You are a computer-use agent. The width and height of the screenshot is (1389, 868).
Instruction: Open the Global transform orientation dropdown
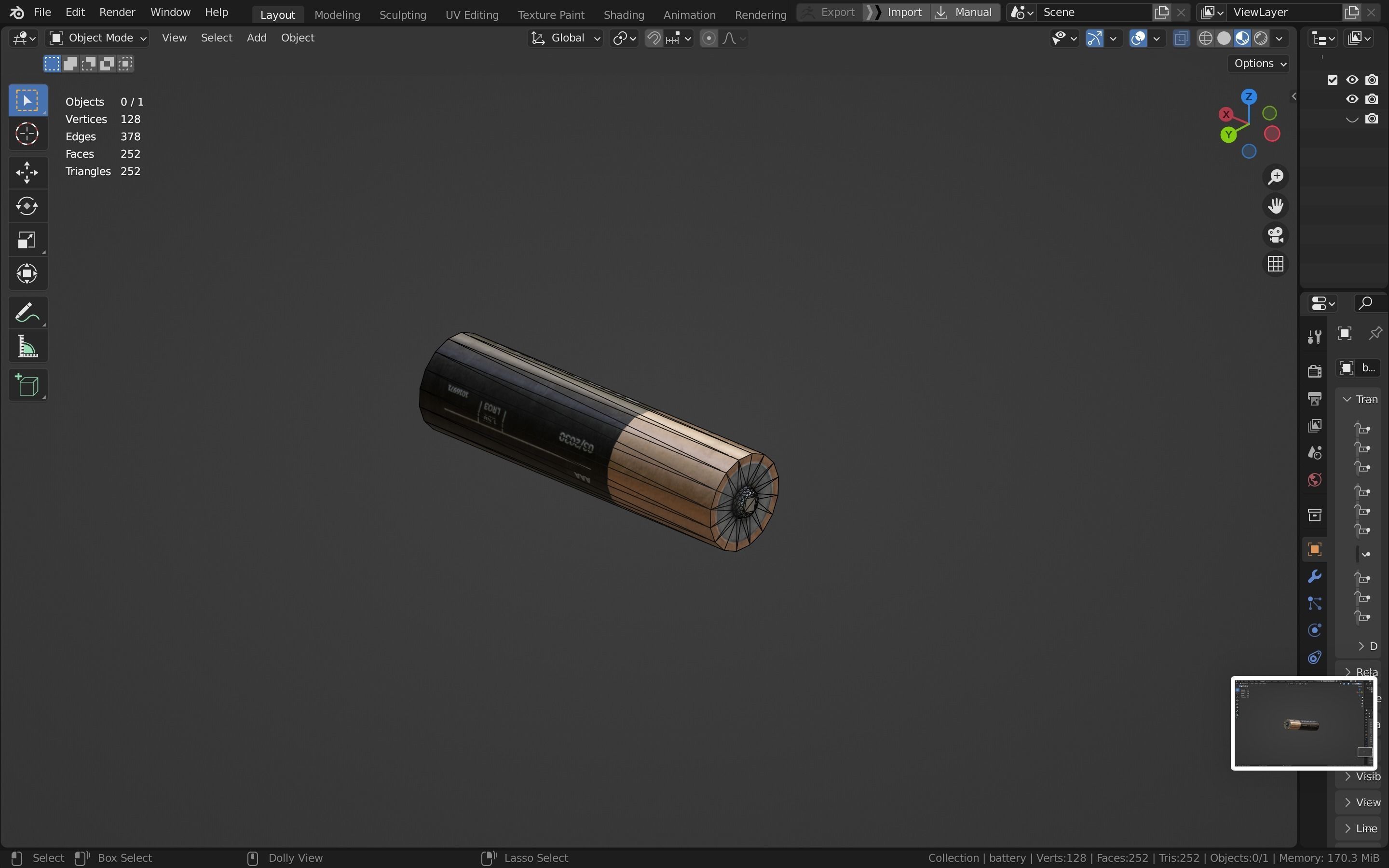(x=565, y=39)
